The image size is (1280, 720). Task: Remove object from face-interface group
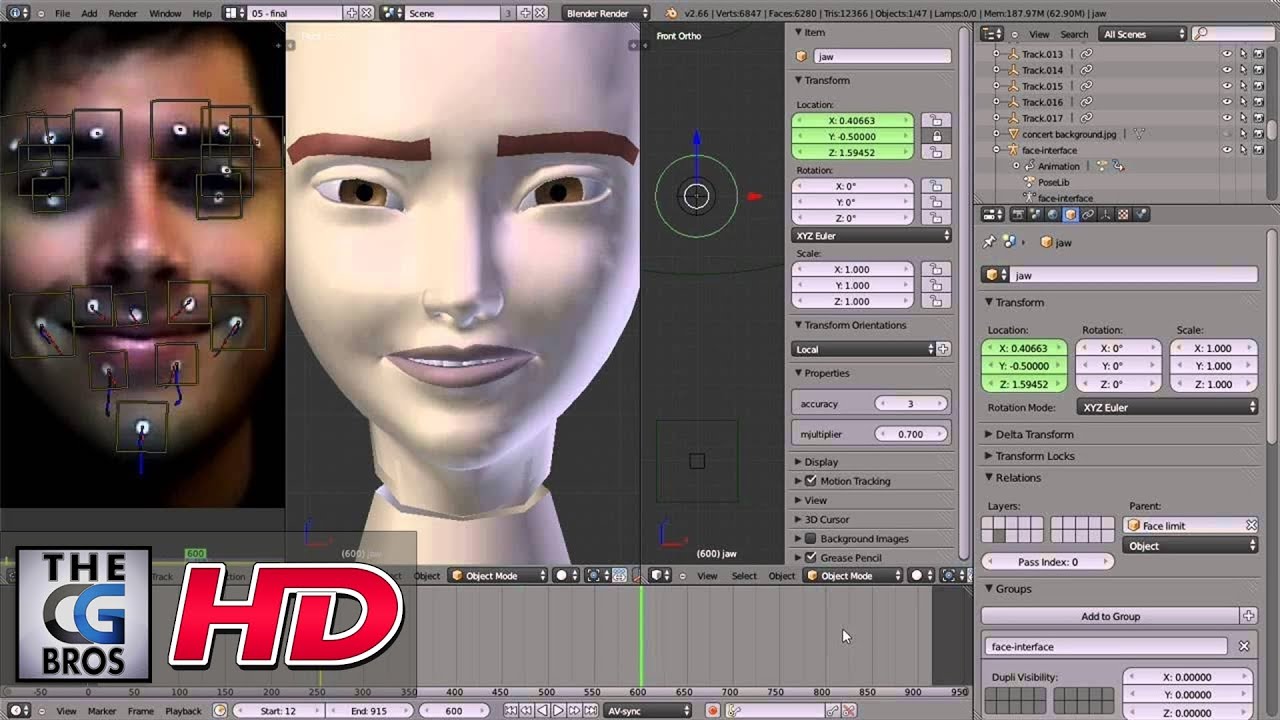click(1244, 646)
